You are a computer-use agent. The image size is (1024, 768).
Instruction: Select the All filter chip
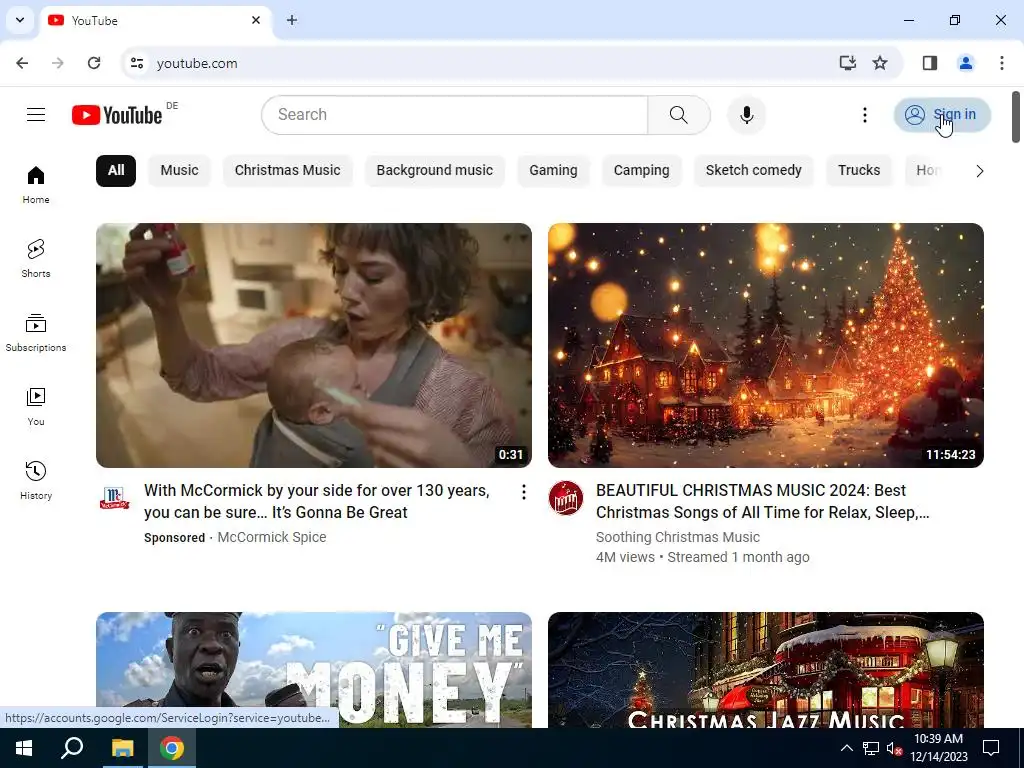click(x=116, y=170)
